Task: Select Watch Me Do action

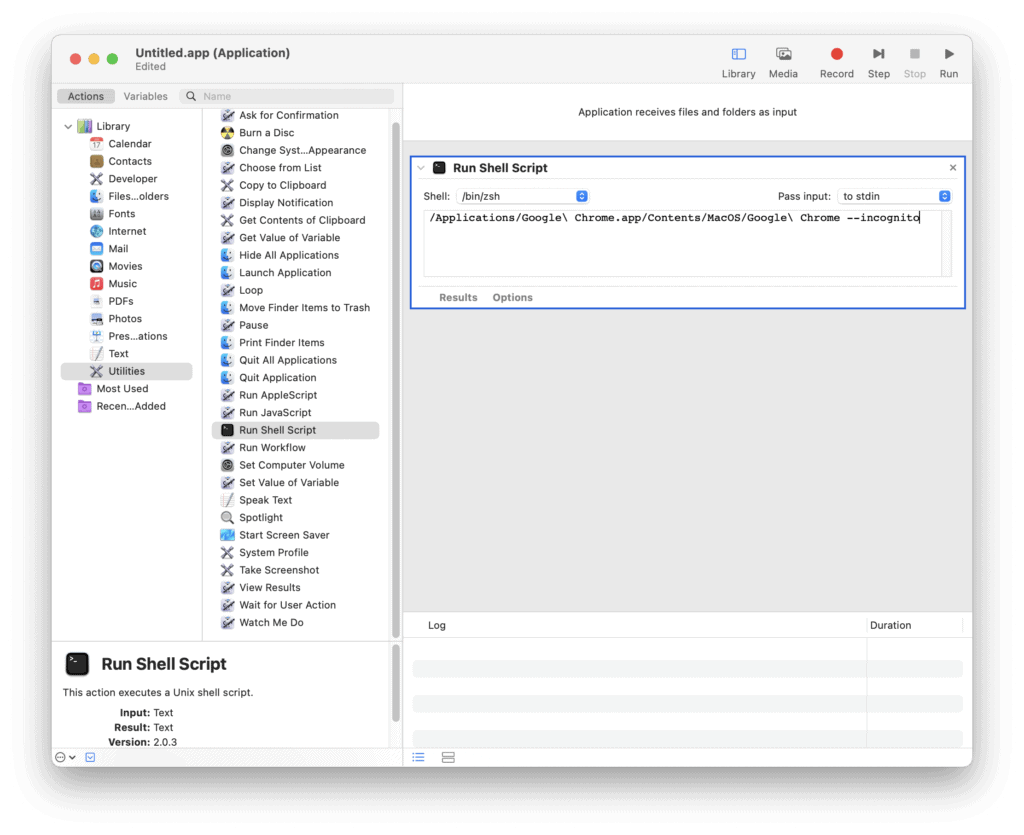Action: click(271, 623)
